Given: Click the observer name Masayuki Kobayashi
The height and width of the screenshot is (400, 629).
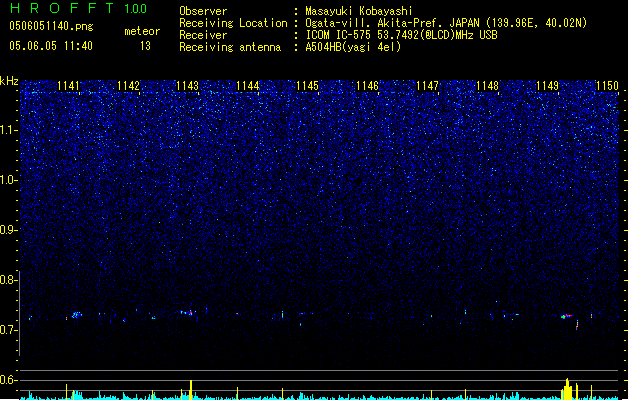Looking at the screenshot, I should (359, 11).
